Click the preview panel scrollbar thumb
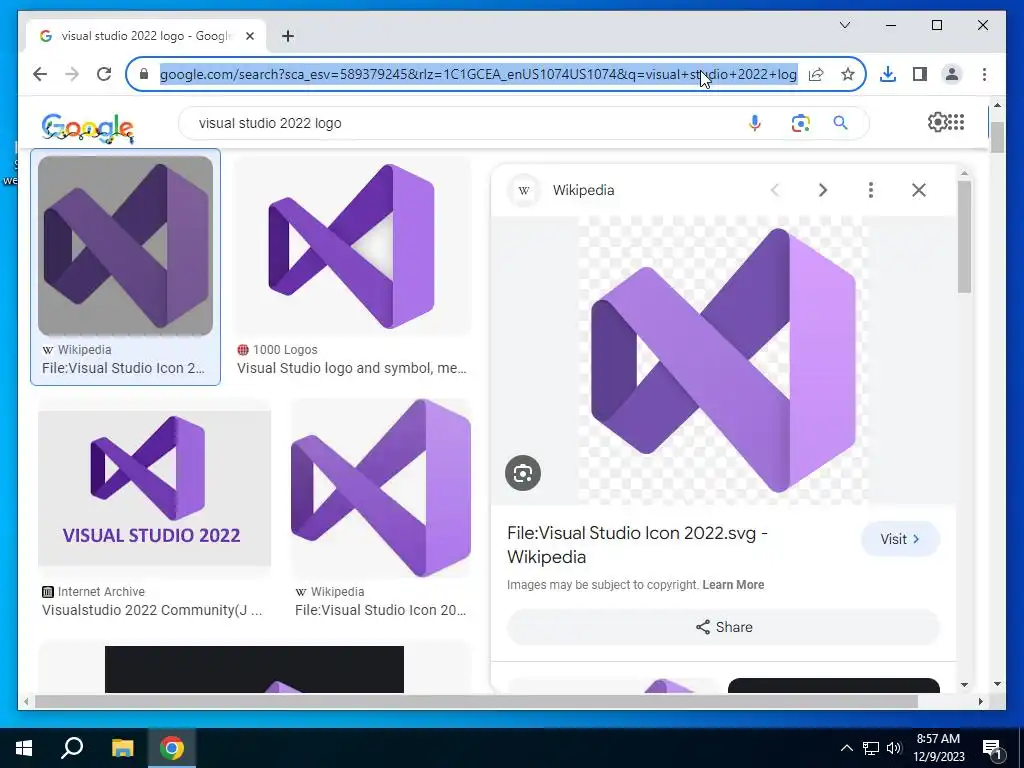1024x768 pixels. [965, 236]
